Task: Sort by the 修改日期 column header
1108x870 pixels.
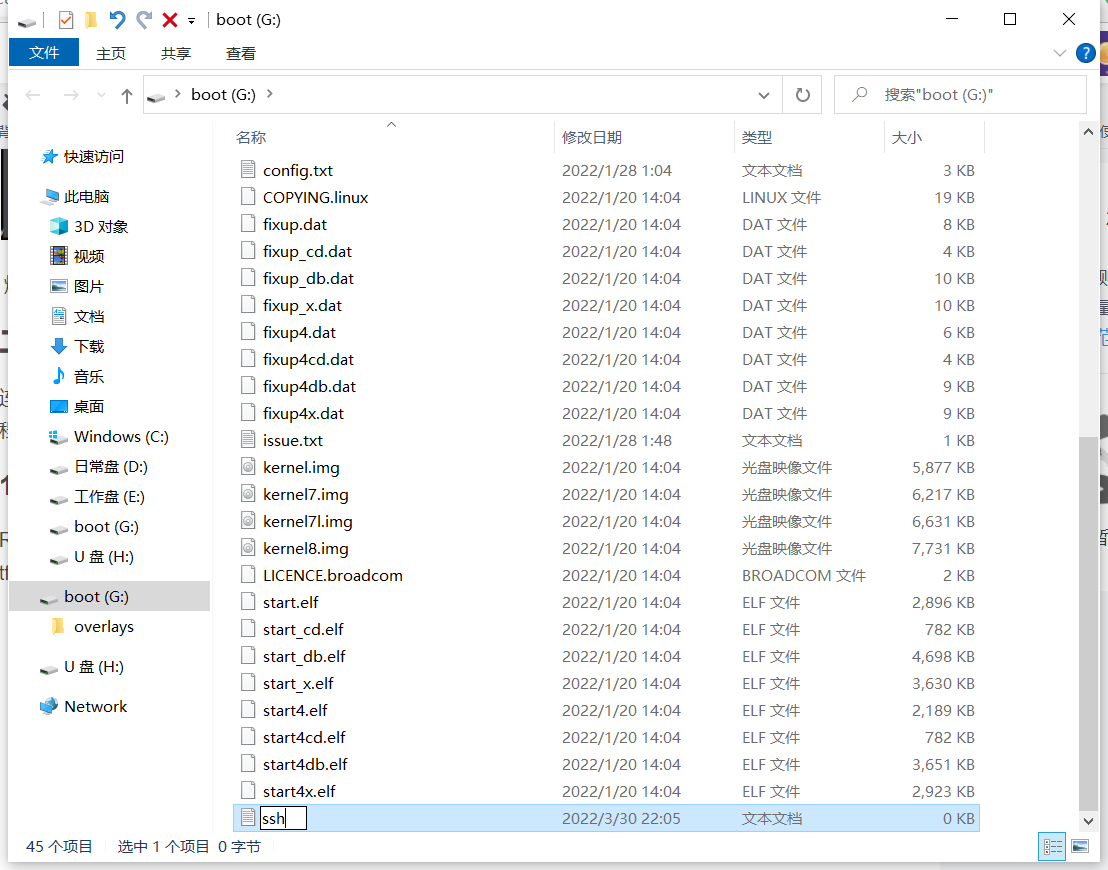Action: (x=591, y=137)
